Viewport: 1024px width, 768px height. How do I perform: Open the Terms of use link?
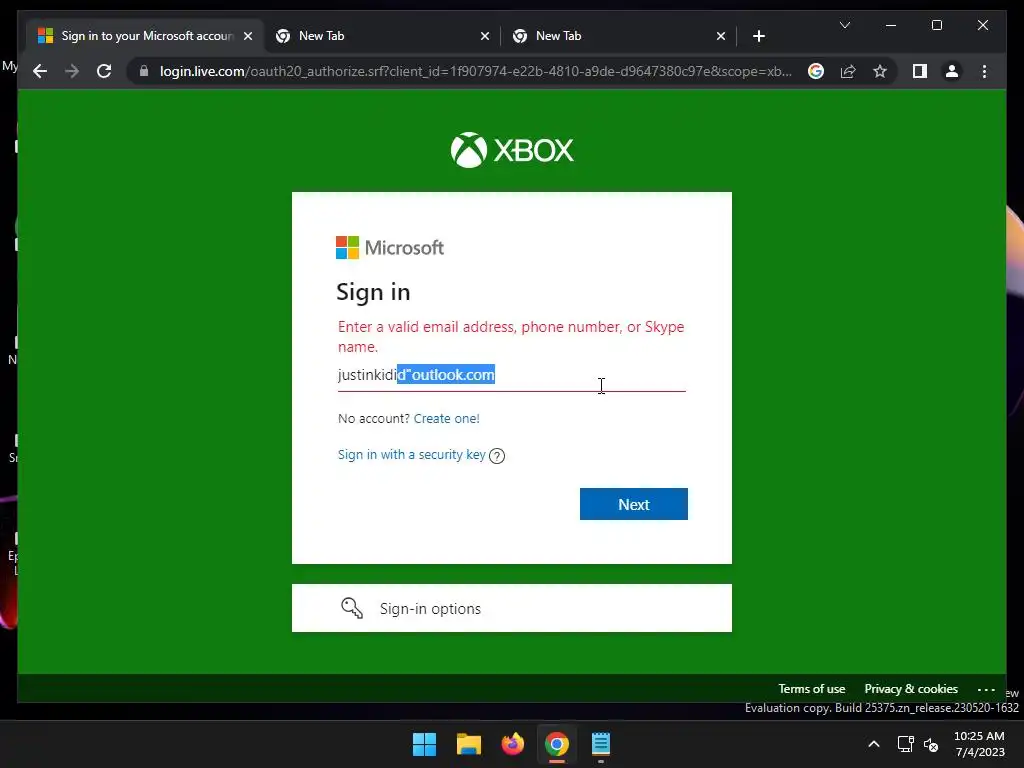coord(811,689)
